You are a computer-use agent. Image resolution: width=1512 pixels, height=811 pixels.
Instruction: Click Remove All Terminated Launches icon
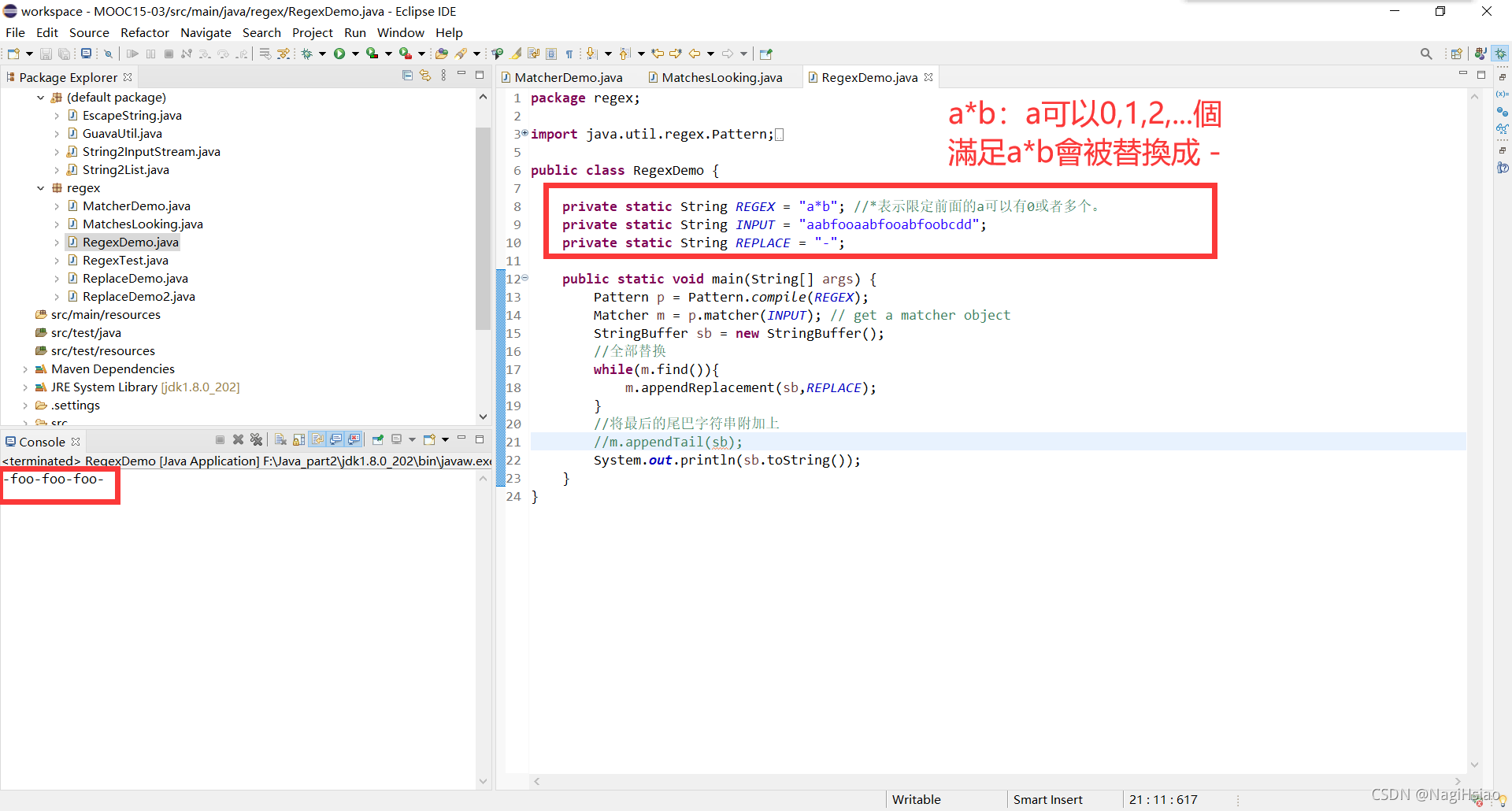point(256,439)
